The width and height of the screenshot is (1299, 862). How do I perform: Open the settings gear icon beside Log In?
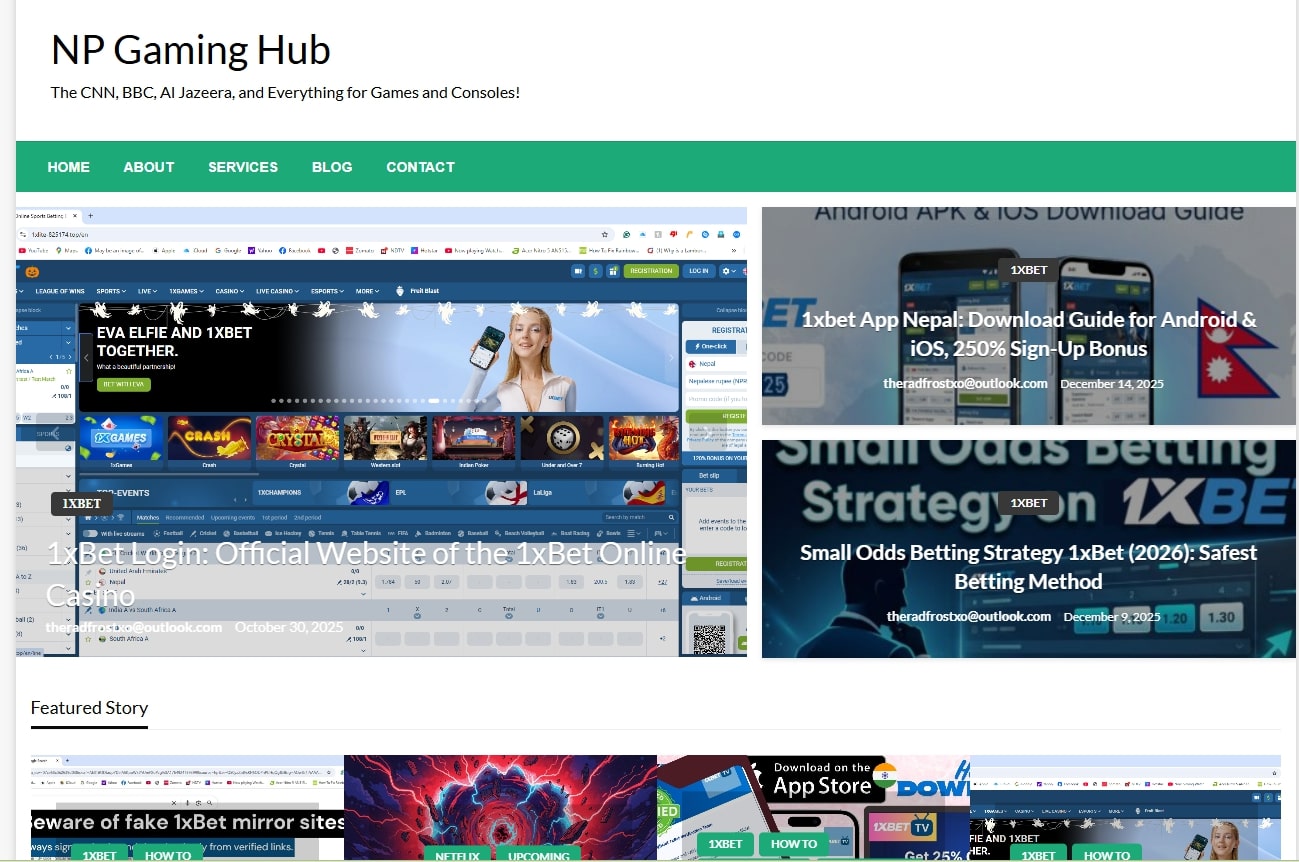[726, 271]
